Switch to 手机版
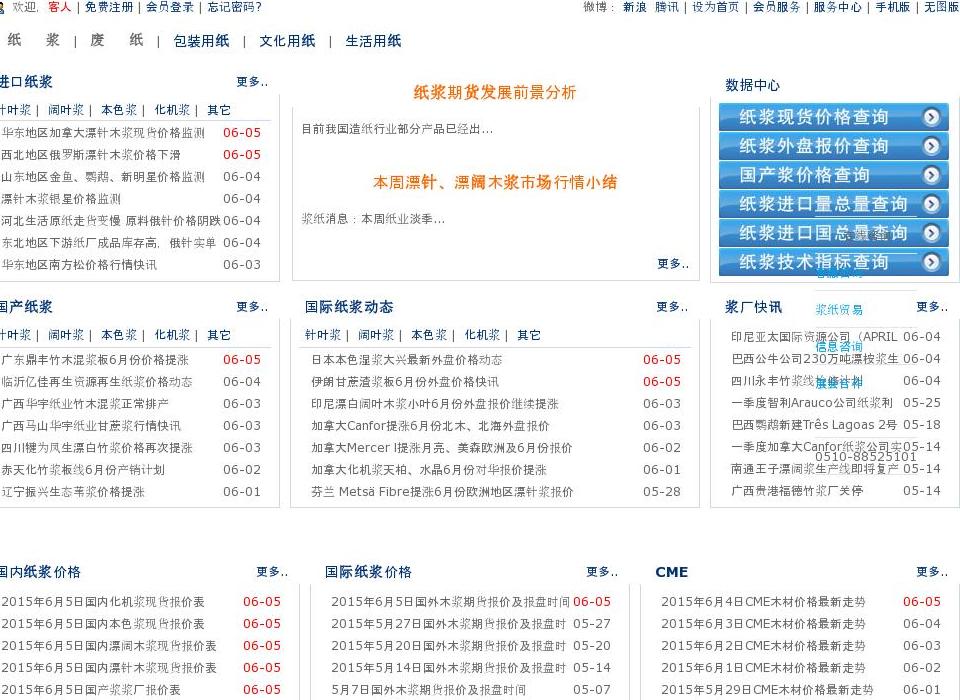The image size is (960, 700). pos(892,7)
